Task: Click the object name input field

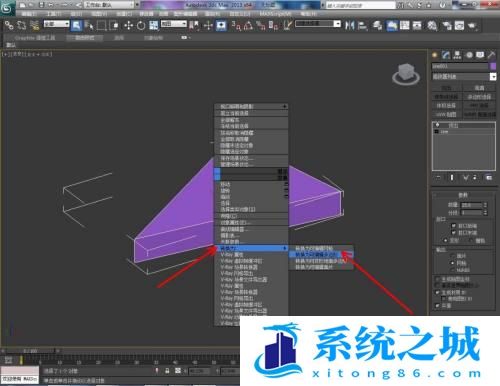Action: click(x=460, y=66)
